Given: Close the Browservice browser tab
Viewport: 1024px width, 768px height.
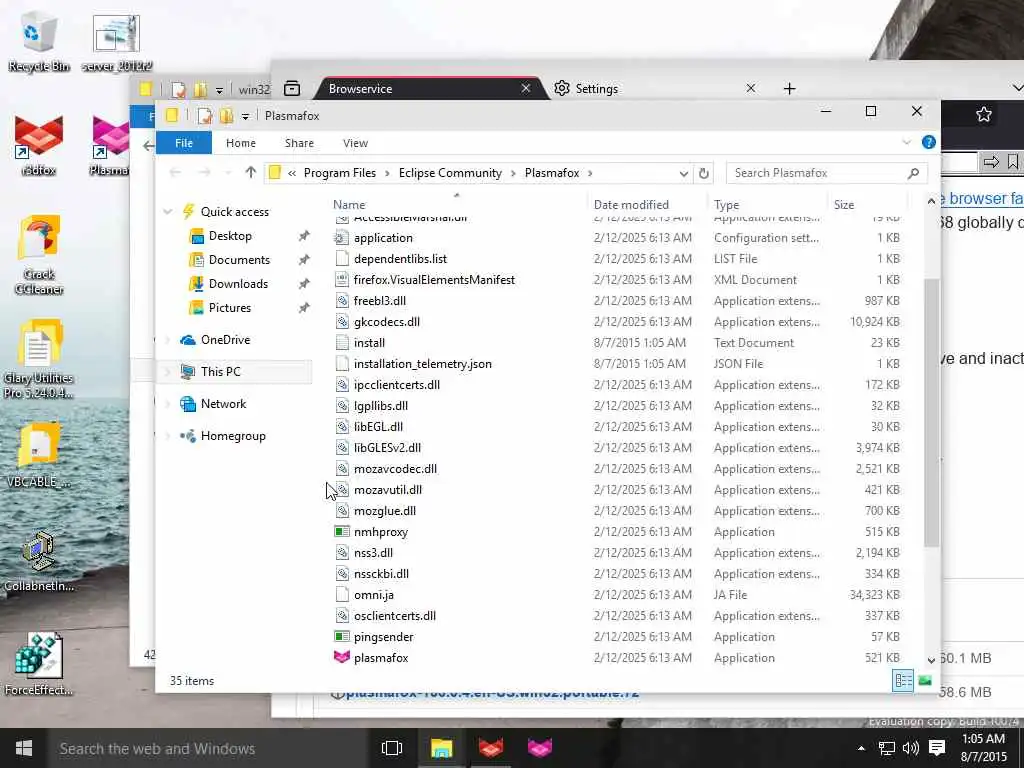Looking at the screenshot, I should (526, 88).
